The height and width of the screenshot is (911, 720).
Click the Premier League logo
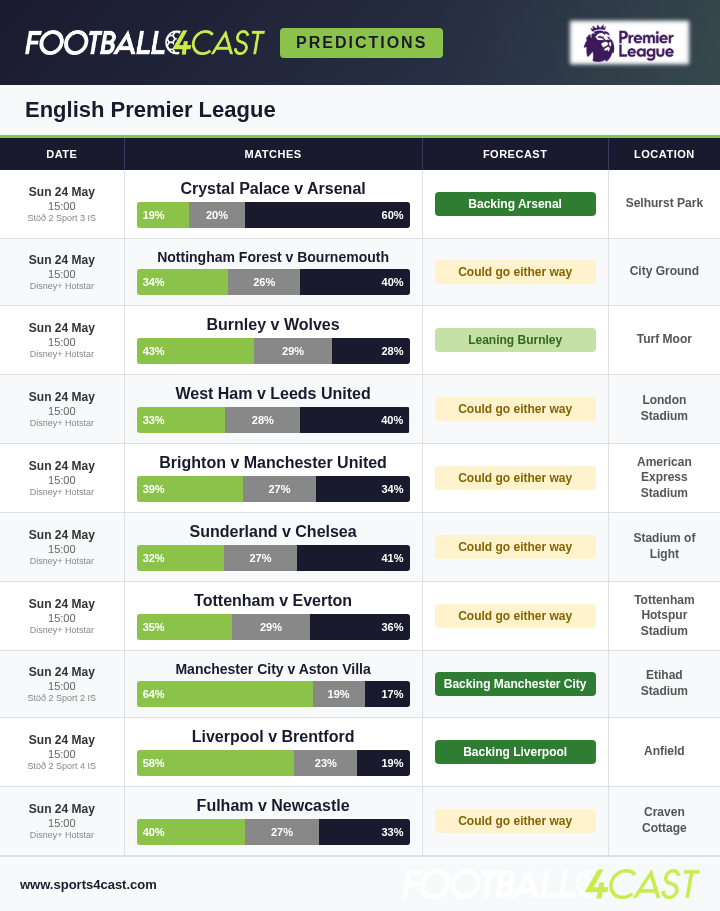(629, 43)
